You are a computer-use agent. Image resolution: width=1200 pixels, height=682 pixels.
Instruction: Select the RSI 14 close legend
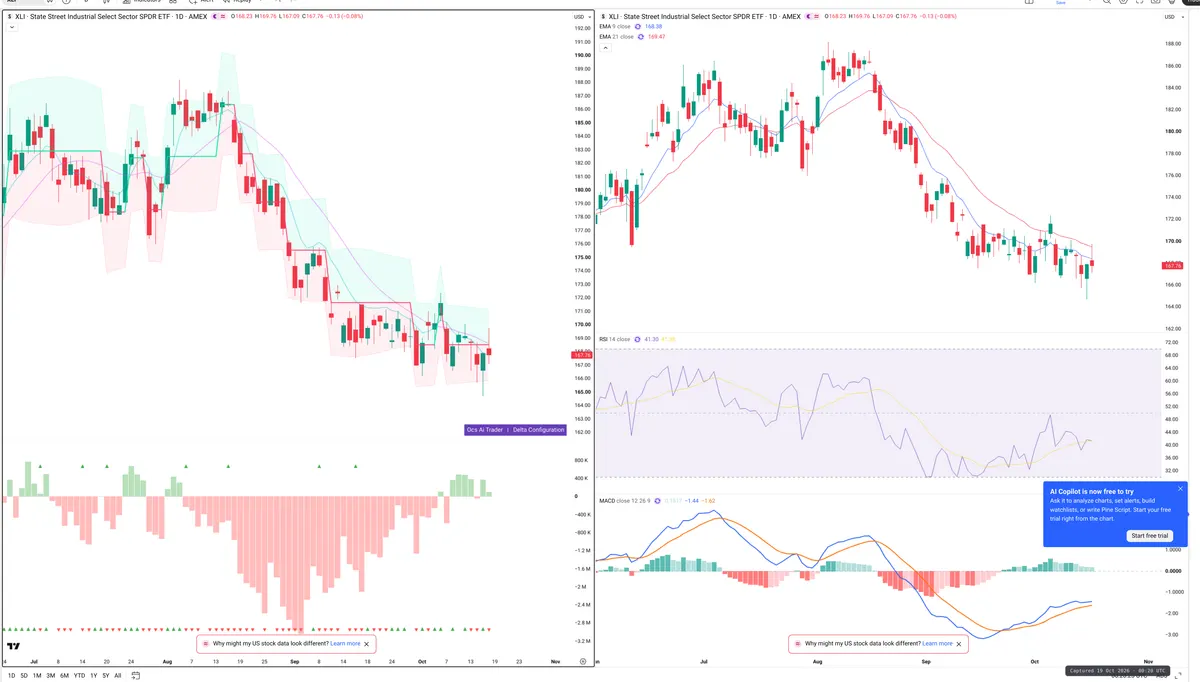[614, 339]
